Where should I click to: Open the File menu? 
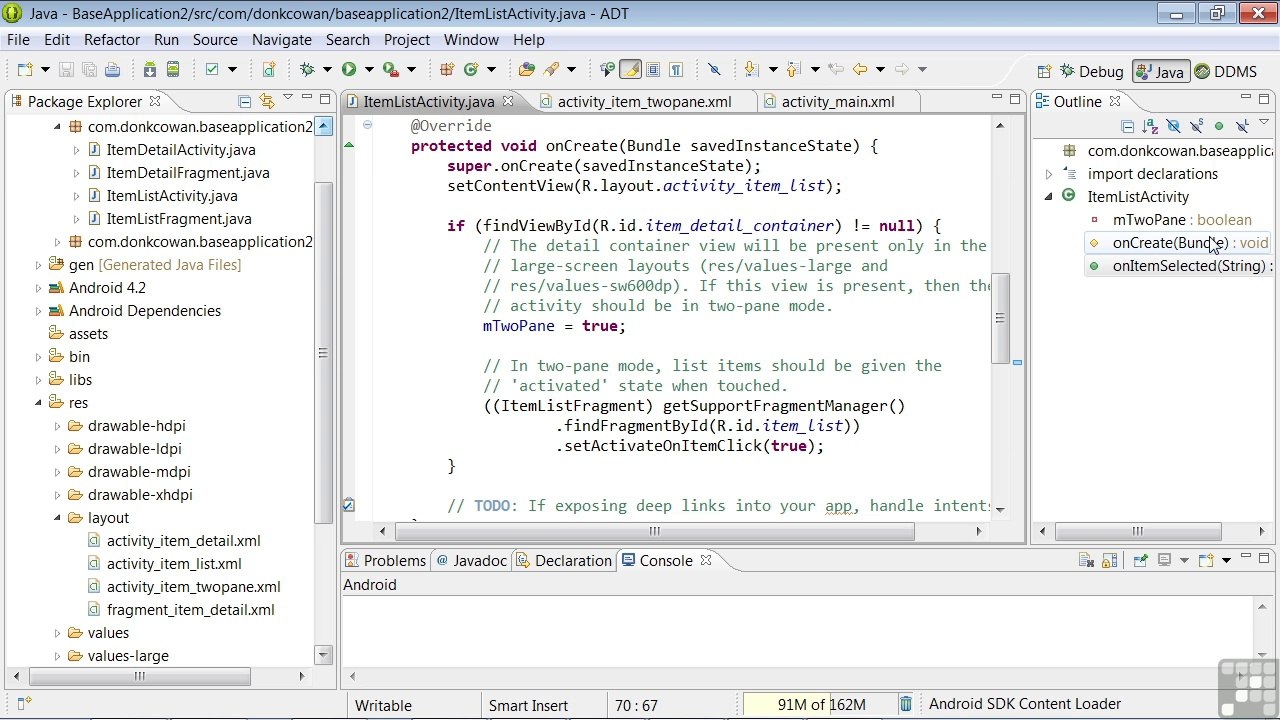(18, 40)
